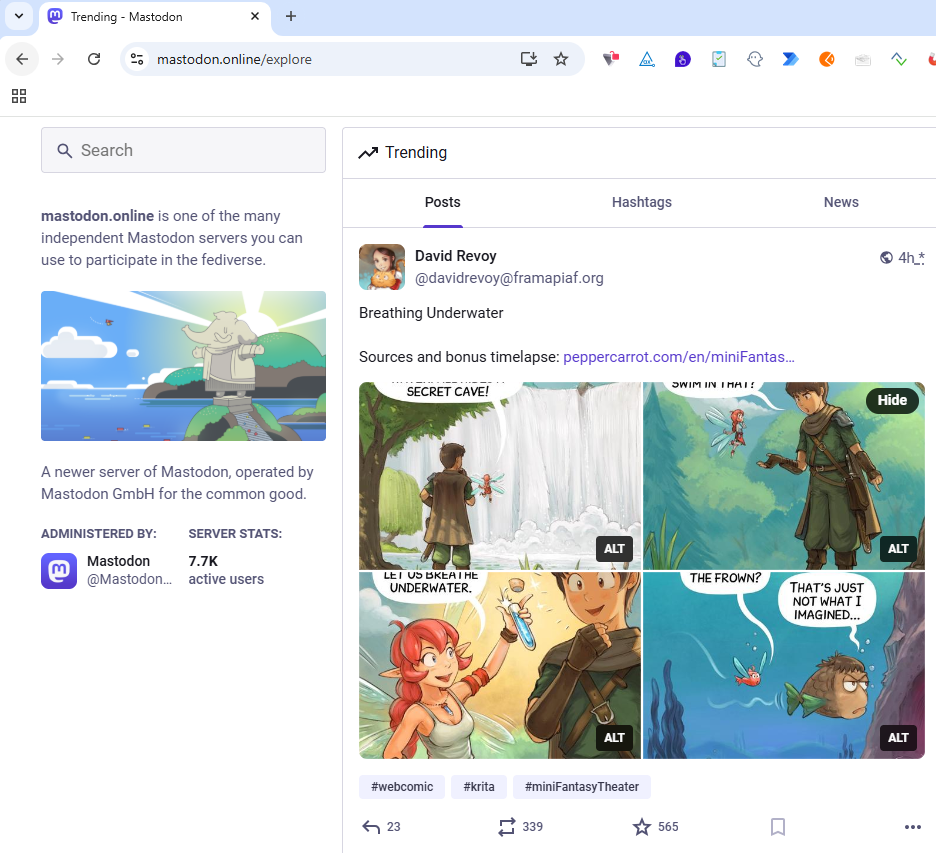936x853 pixels.
Task: Open the blue double-arrow extension icon
Action: point(791,59)
